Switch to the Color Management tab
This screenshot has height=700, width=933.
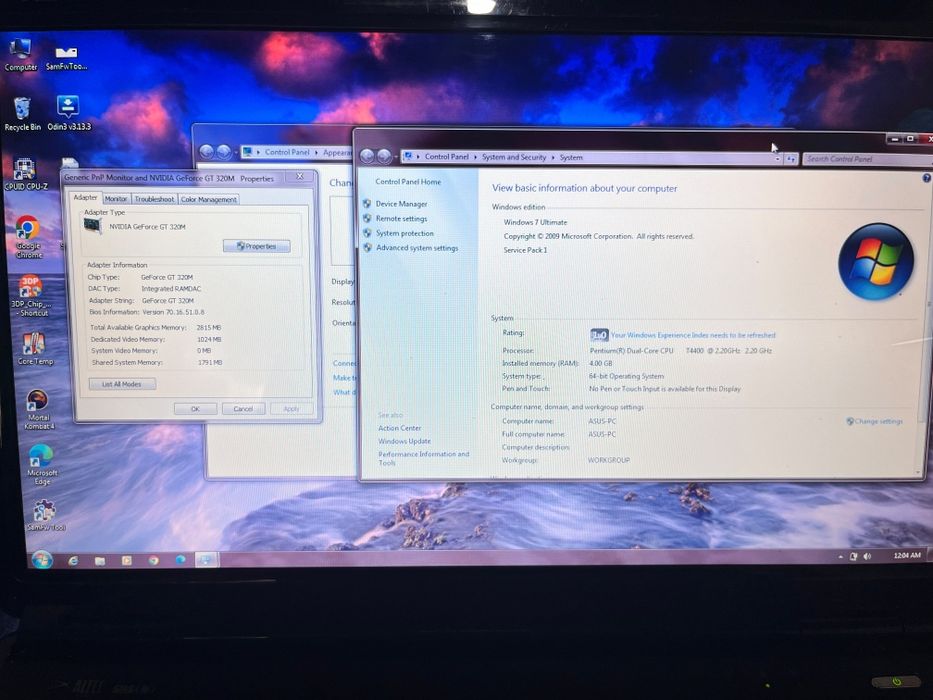click(x=208, y=199)
